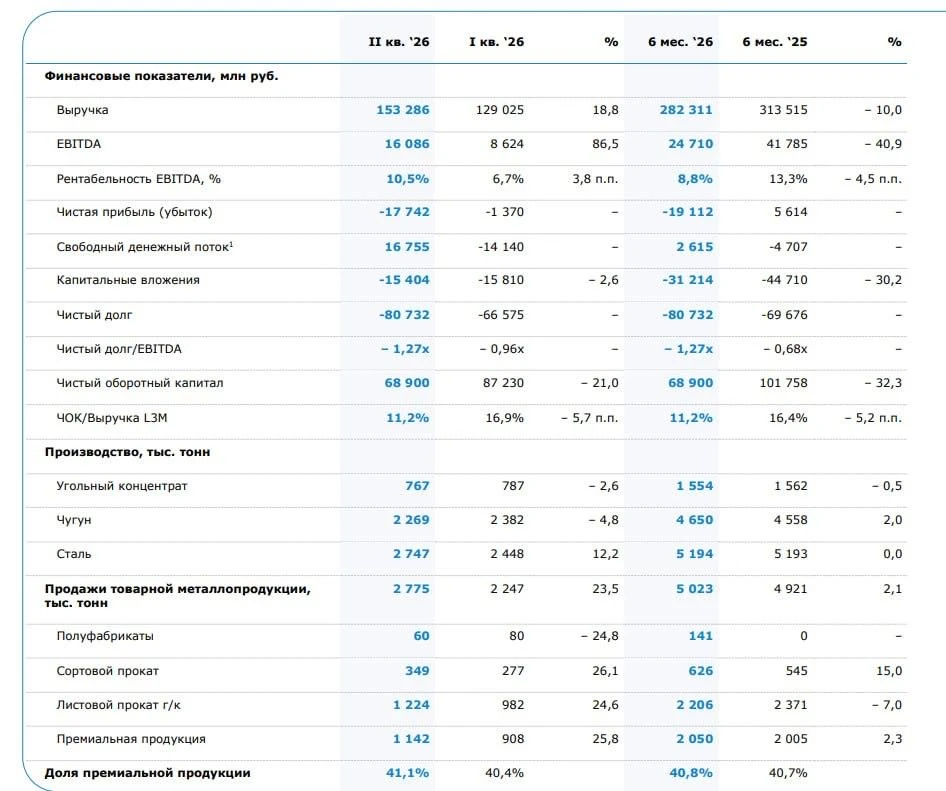Click the Рентабельность EBITDA, % label
The width and height of the screenshot is (946, 791).
pyautogui.click(x=139, y=179)
